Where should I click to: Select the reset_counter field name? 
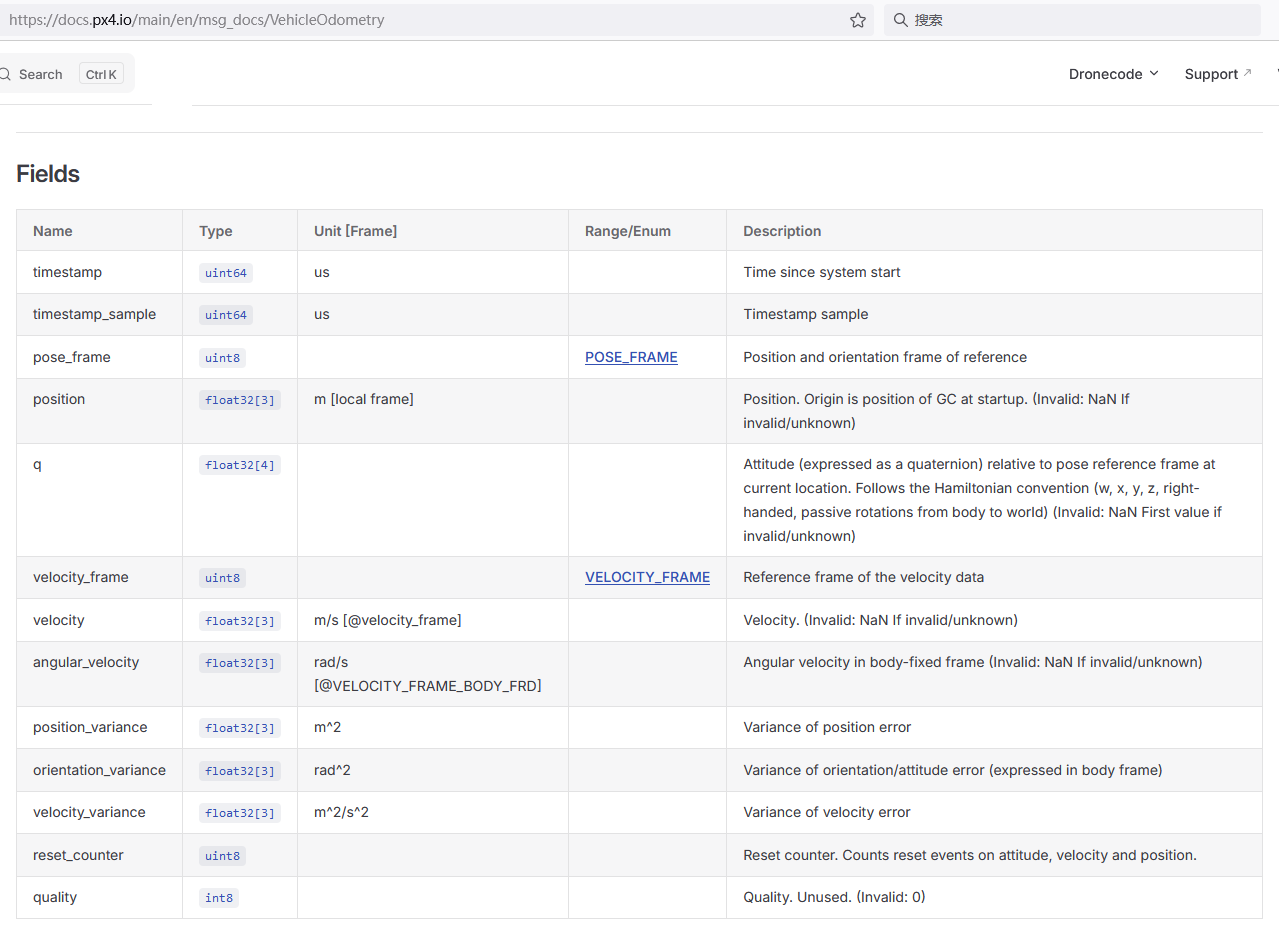[x=78, y=855]
